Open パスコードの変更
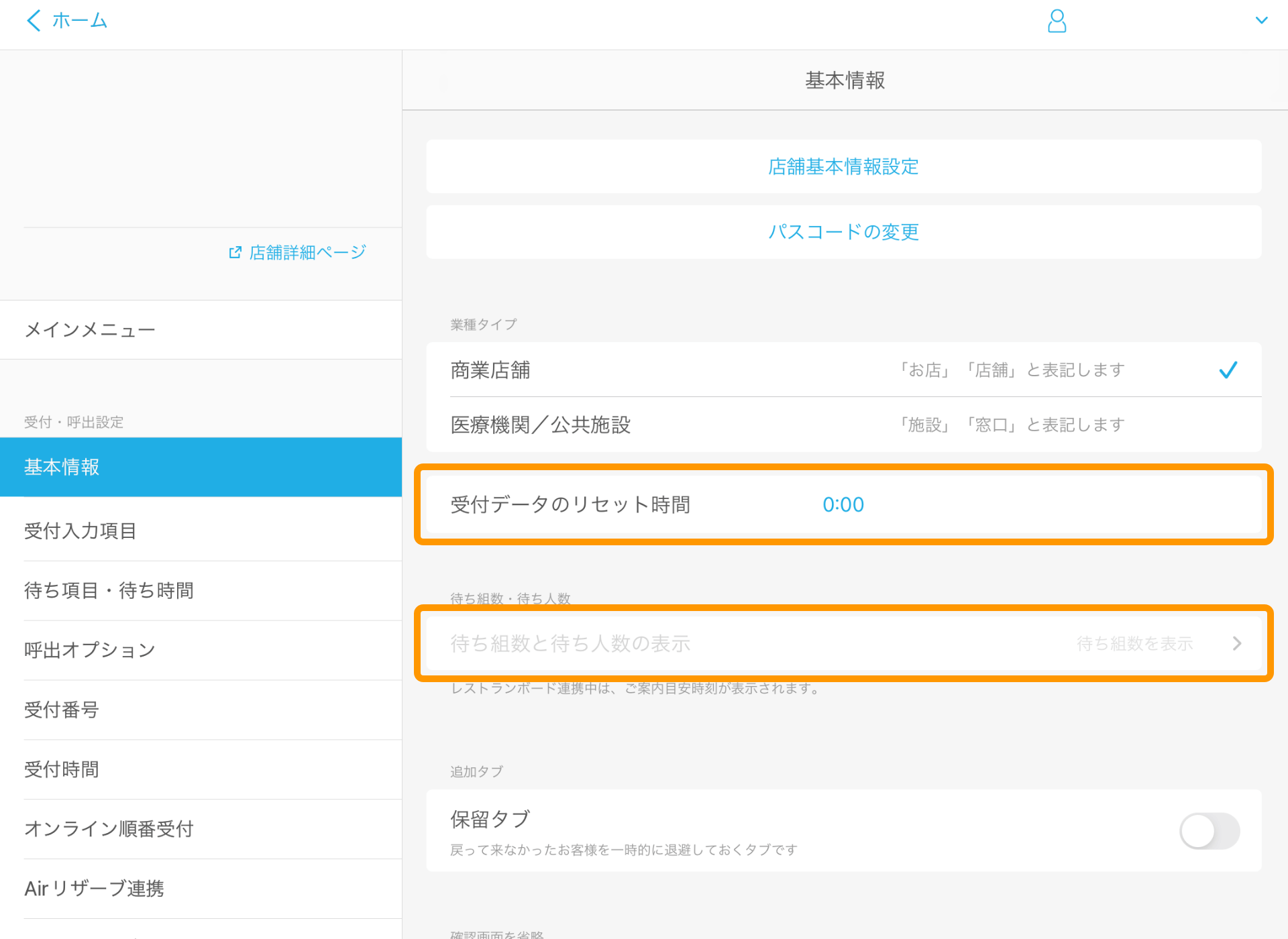This screenshot has height=939, width=1288. pos(843,232)
